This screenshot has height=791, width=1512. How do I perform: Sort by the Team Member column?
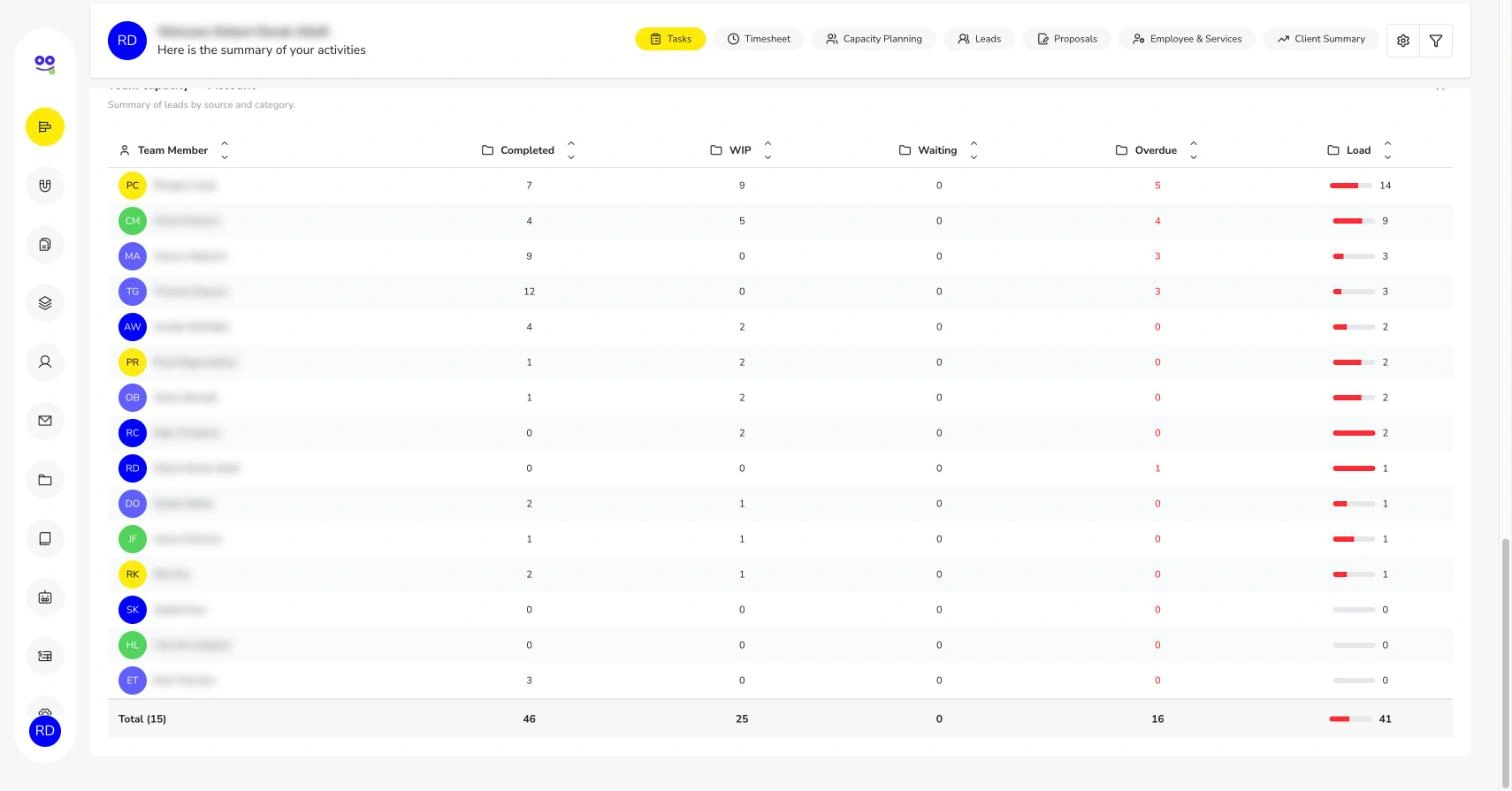point(224,150)
